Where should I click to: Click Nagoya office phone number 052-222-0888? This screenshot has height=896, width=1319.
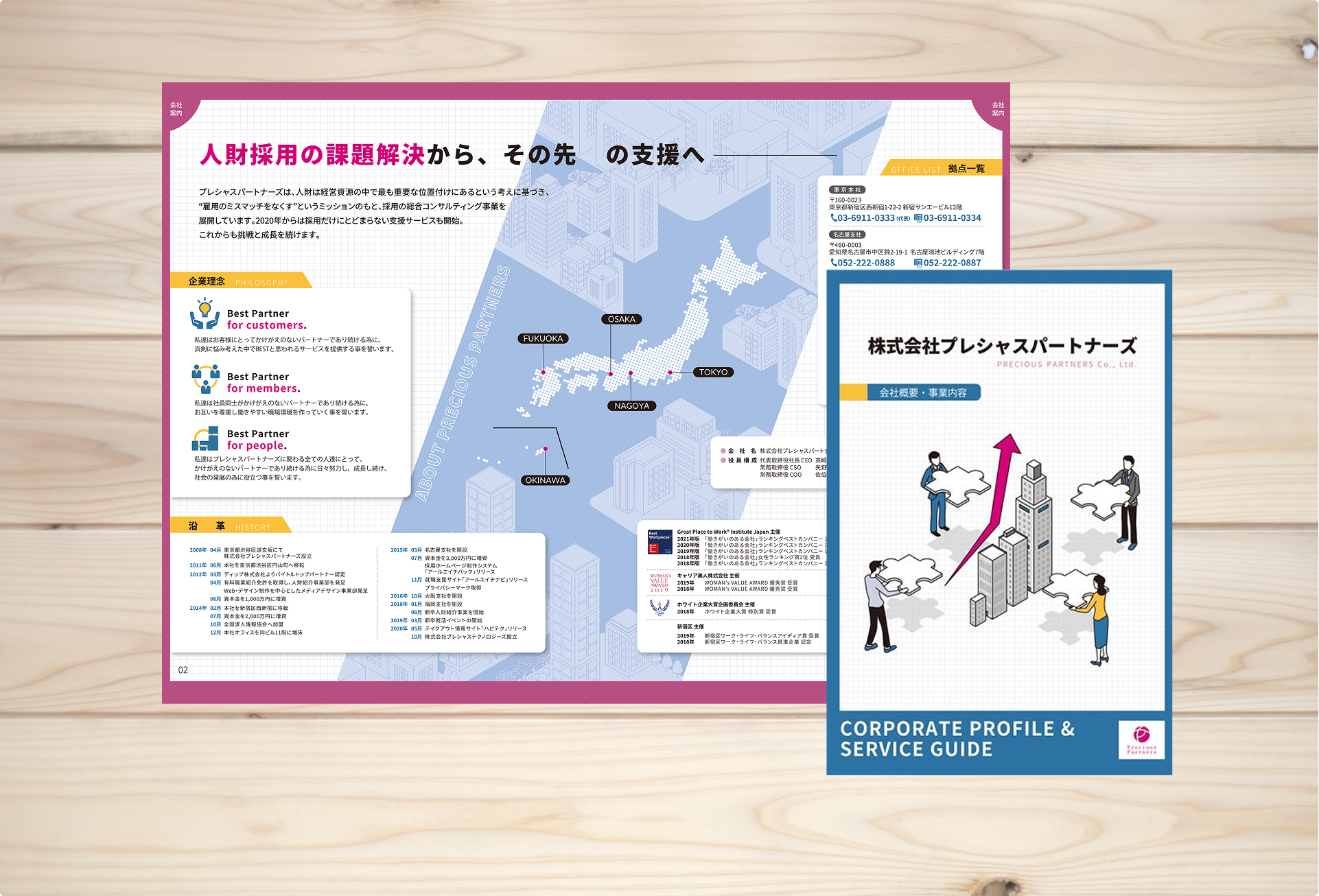tap(865, 263)
